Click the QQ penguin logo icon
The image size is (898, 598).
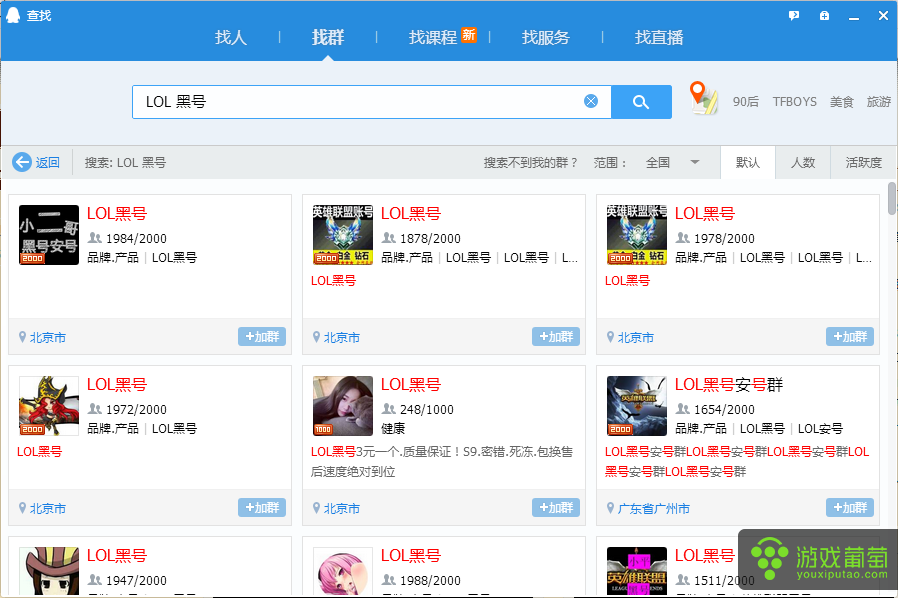click(x=13, y=15)
